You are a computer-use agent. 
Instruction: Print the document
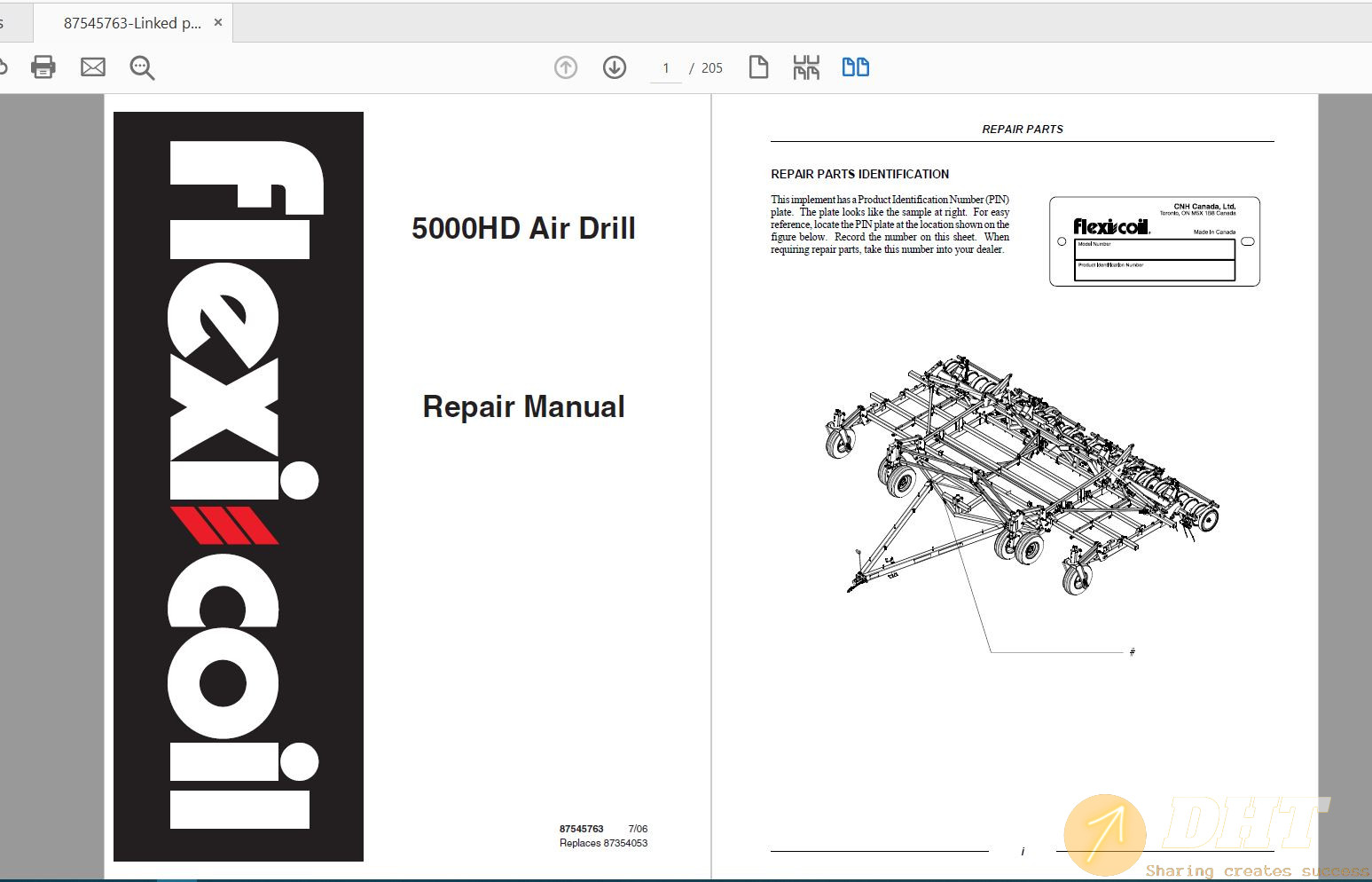click(x=43, y=67)
